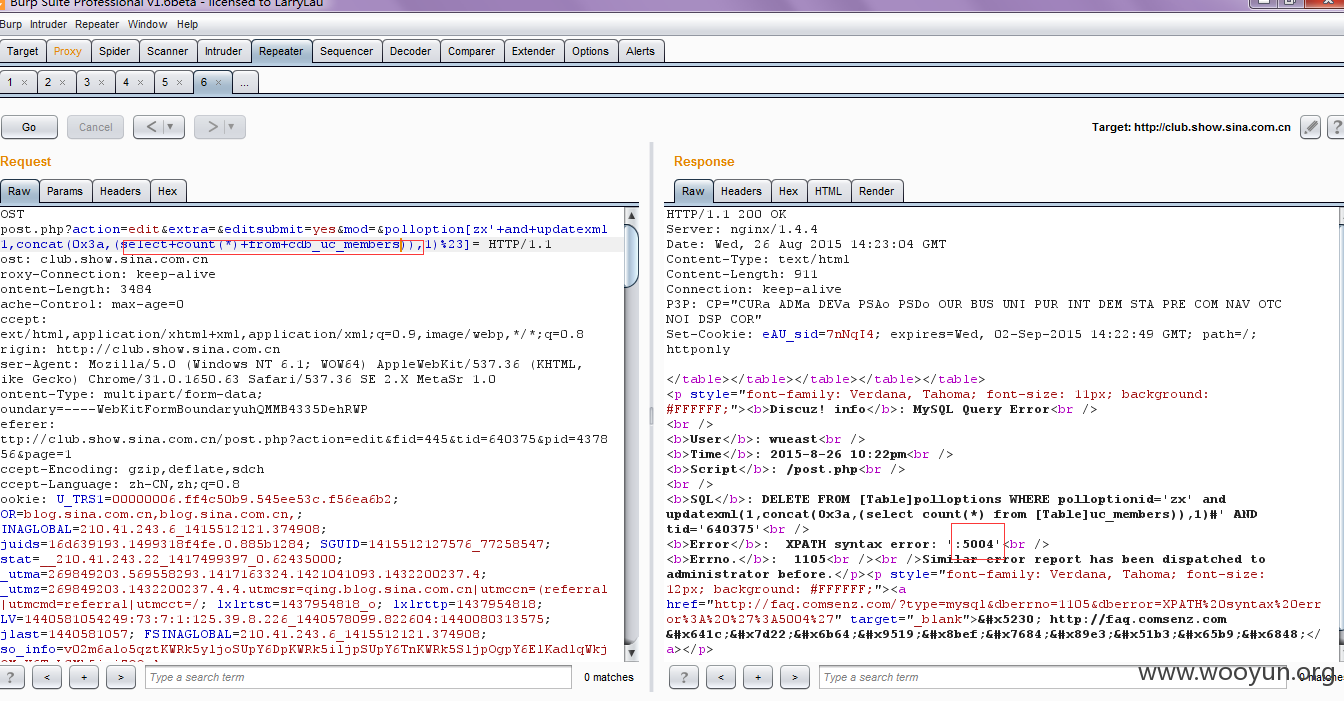
Task: Switch to the Comparer tab
Action: pyautogui.click(x=471, y=51)
